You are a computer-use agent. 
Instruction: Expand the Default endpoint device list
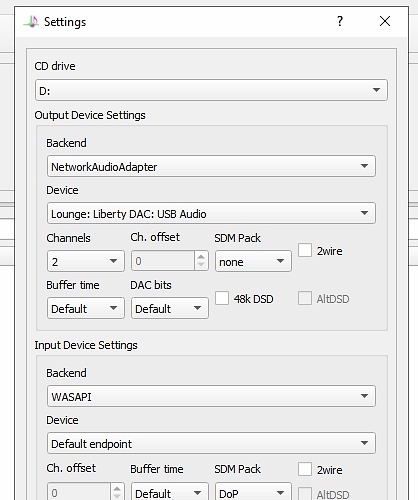(211, 443)
